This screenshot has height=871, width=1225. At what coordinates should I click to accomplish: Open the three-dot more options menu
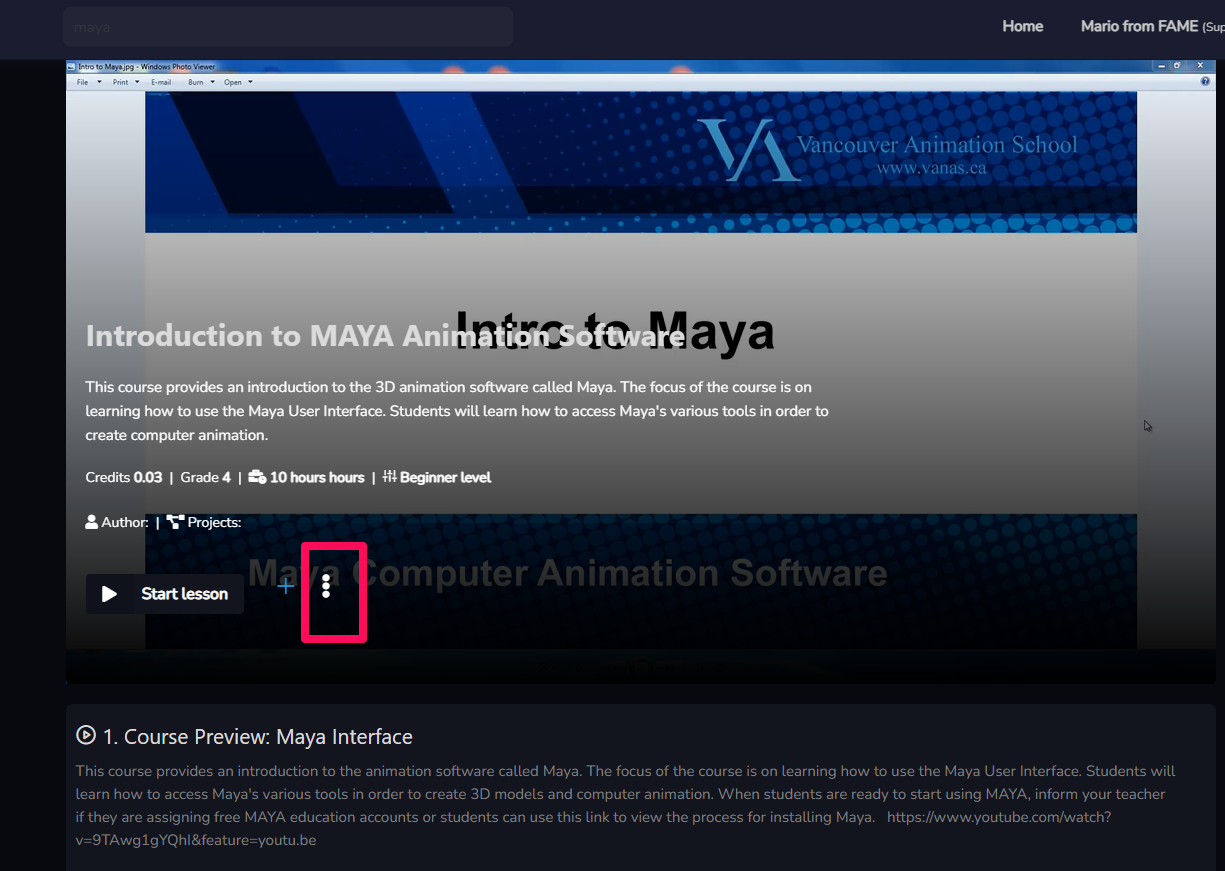[x=326, y=587]
